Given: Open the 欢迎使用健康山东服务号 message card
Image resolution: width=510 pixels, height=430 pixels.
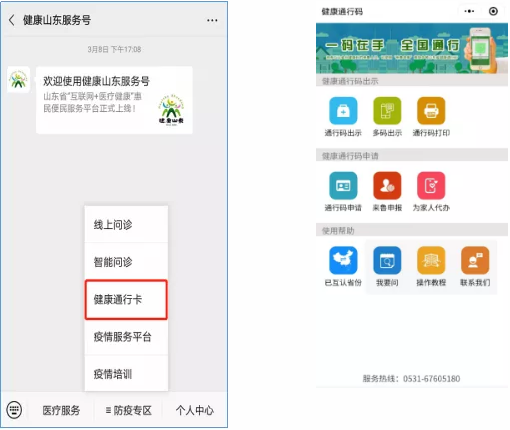Looking at the screenshot, I should pyautogui.click(x=114, y=100).
